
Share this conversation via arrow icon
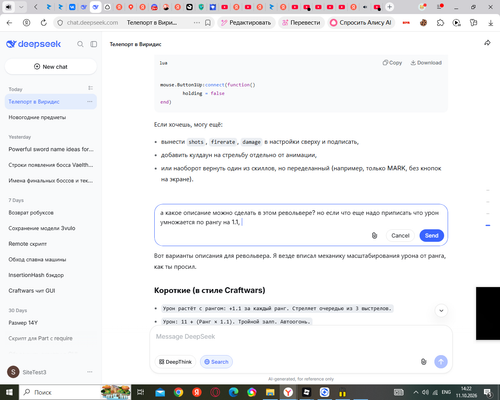[x=487, y=43]
